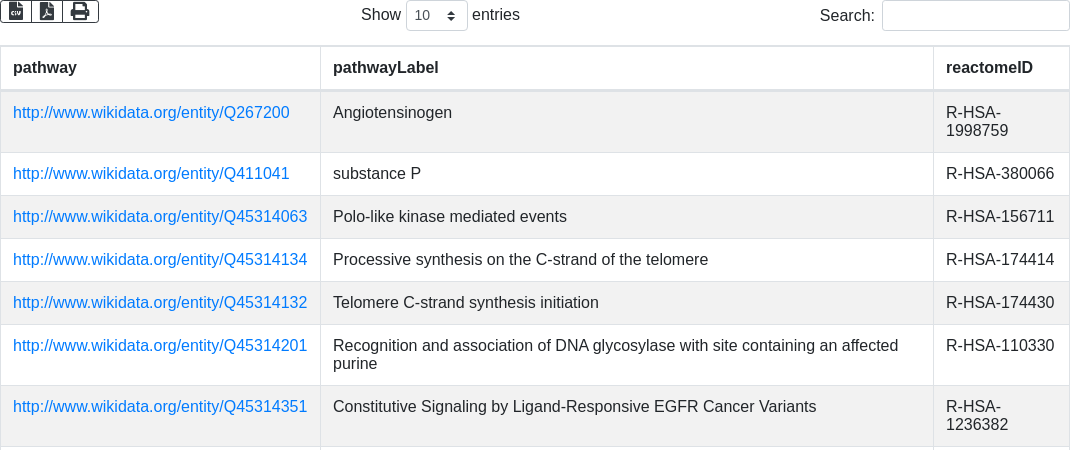Open the wikidata Q45314351 link
The width and height of the screenshot is (1070, 450).
click(x=160, y=407)
